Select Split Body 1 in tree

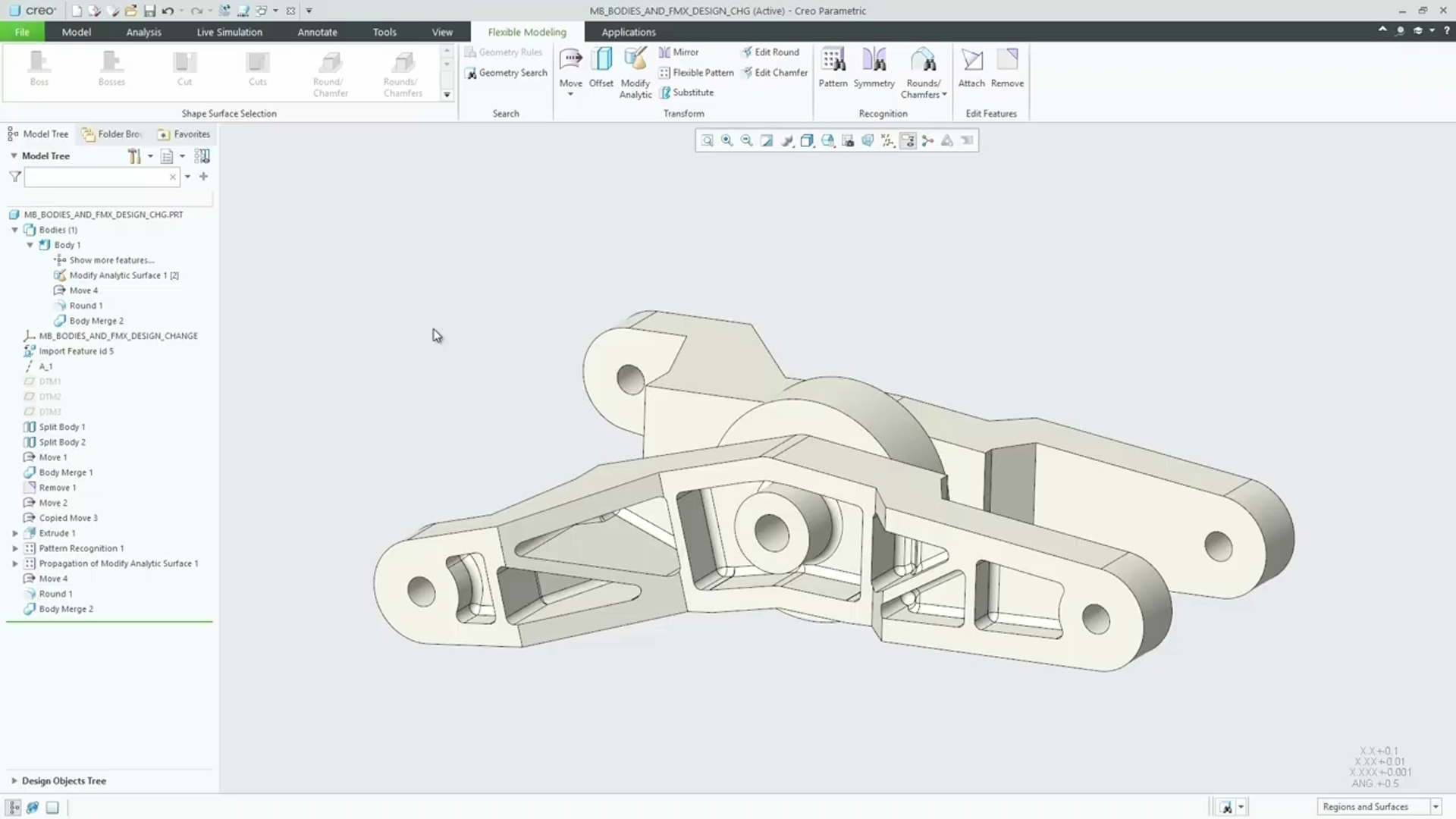point(61,427)
